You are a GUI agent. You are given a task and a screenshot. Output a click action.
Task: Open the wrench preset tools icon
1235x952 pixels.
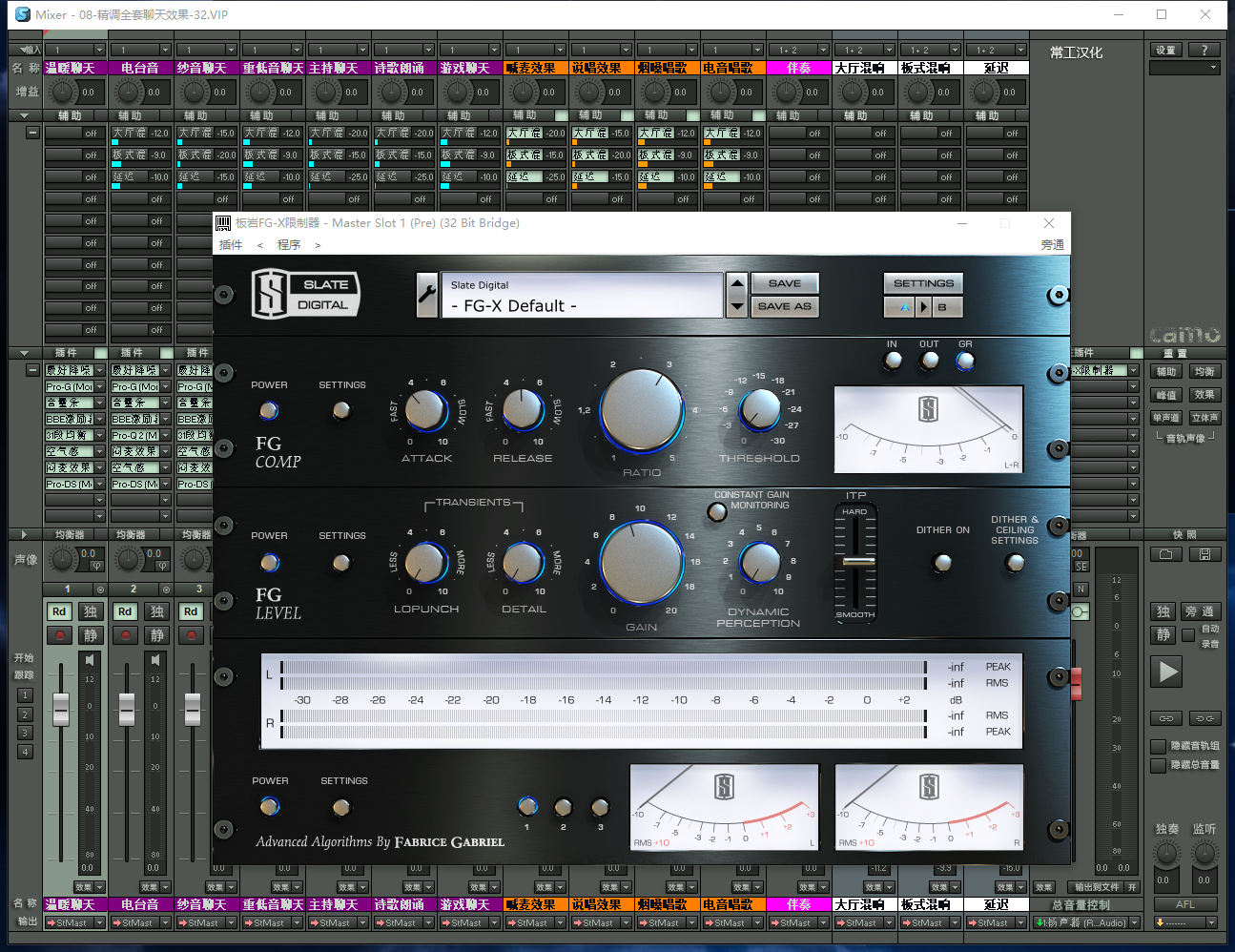(427, 296)
